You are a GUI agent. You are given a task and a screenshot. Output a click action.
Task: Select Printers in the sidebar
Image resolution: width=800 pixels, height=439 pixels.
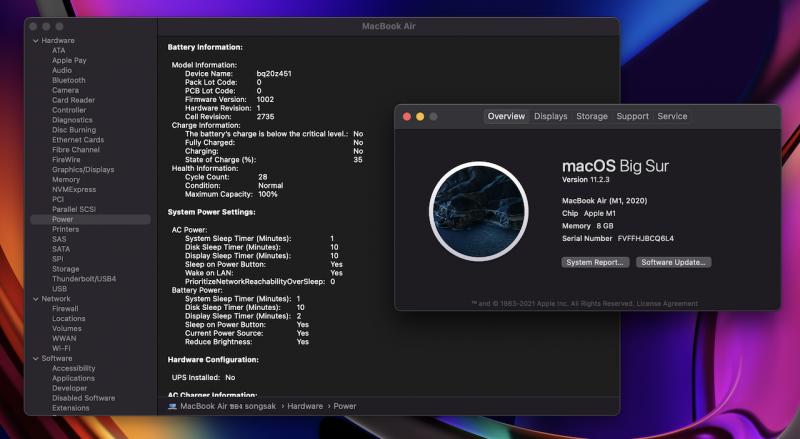coord(65,229)
